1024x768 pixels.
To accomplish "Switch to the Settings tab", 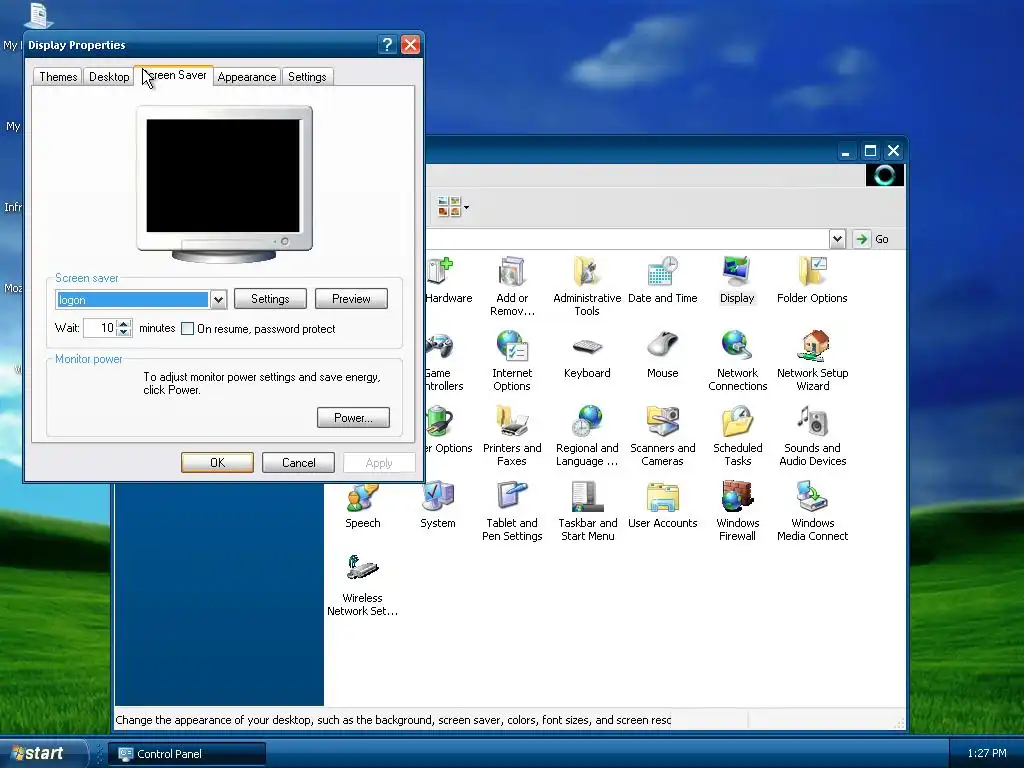I will click(x=307, y=77).
